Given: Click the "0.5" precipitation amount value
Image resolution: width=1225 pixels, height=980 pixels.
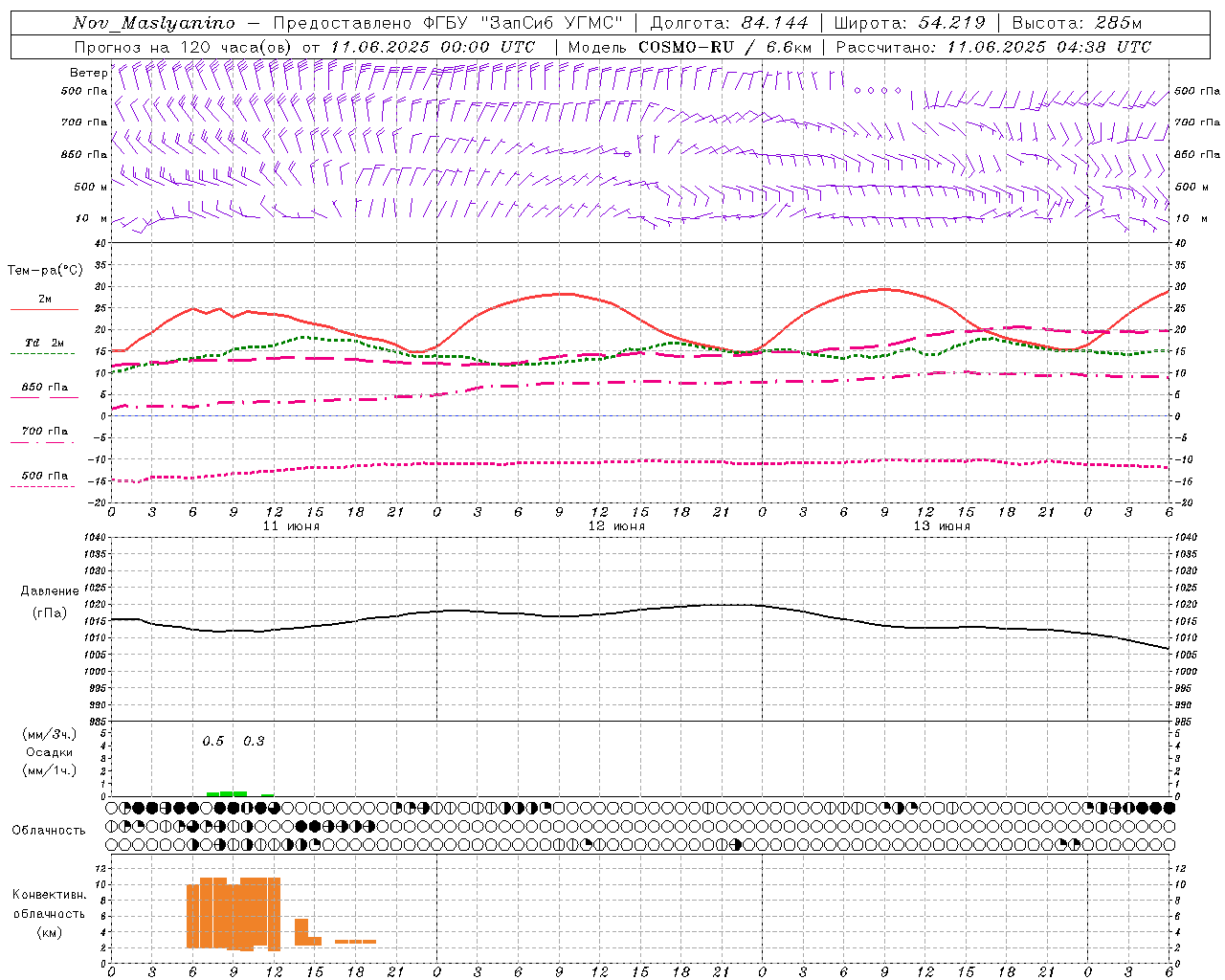Looking at the screenshot, I should pyautogui.click(x=213, y=742).
